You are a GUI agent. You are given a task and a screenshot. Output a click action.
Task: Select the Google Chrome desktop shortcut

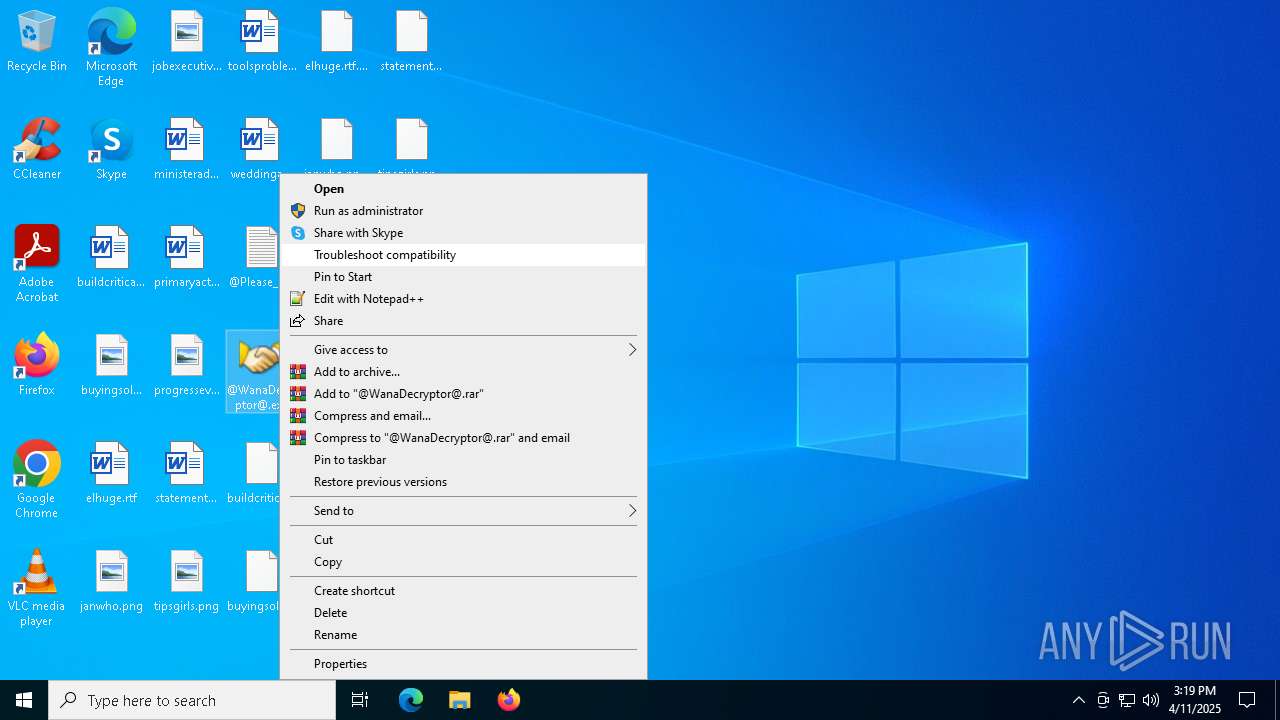[x=37, y=480]
